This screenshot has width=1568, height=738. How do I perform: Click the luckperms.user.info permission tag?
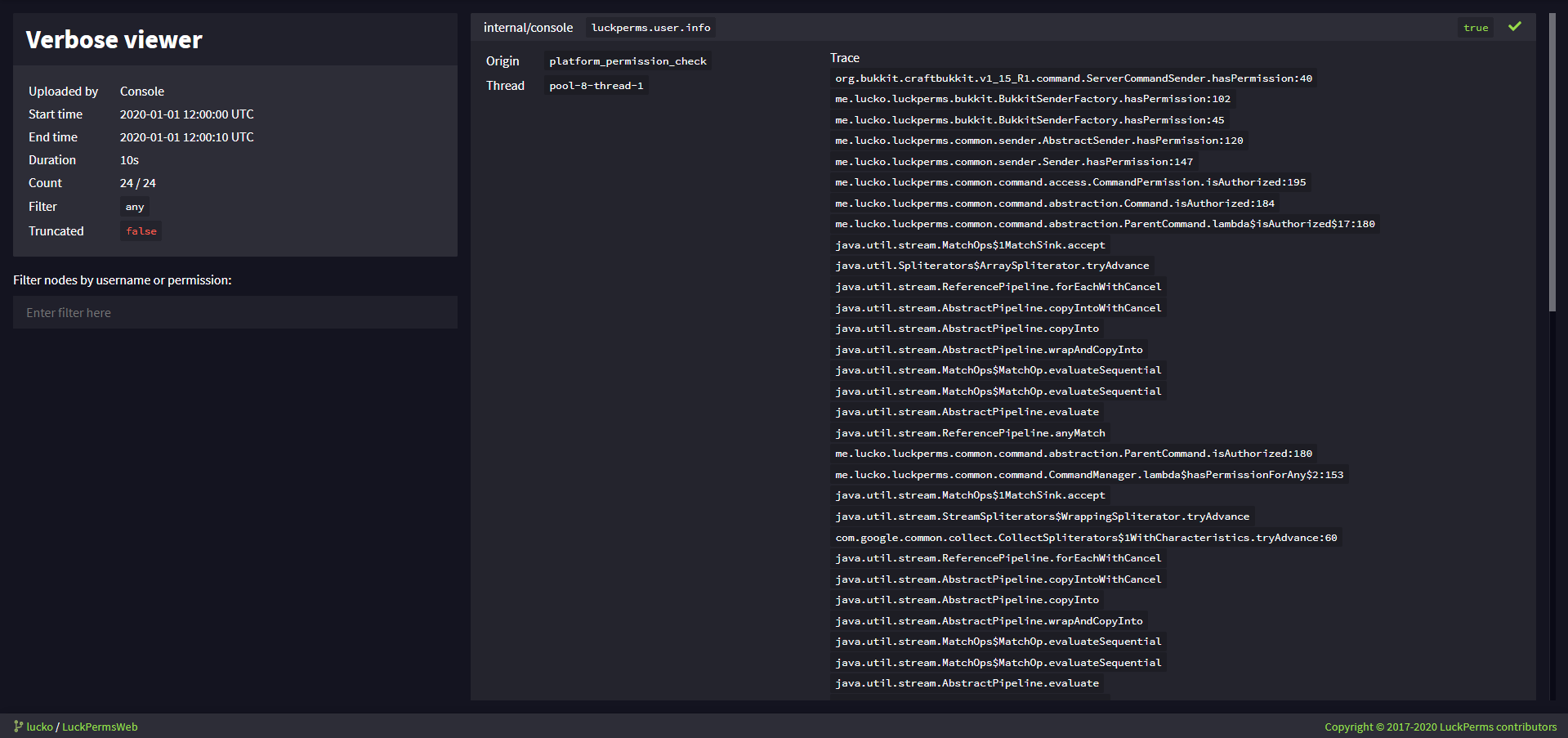tap(650, 28)
